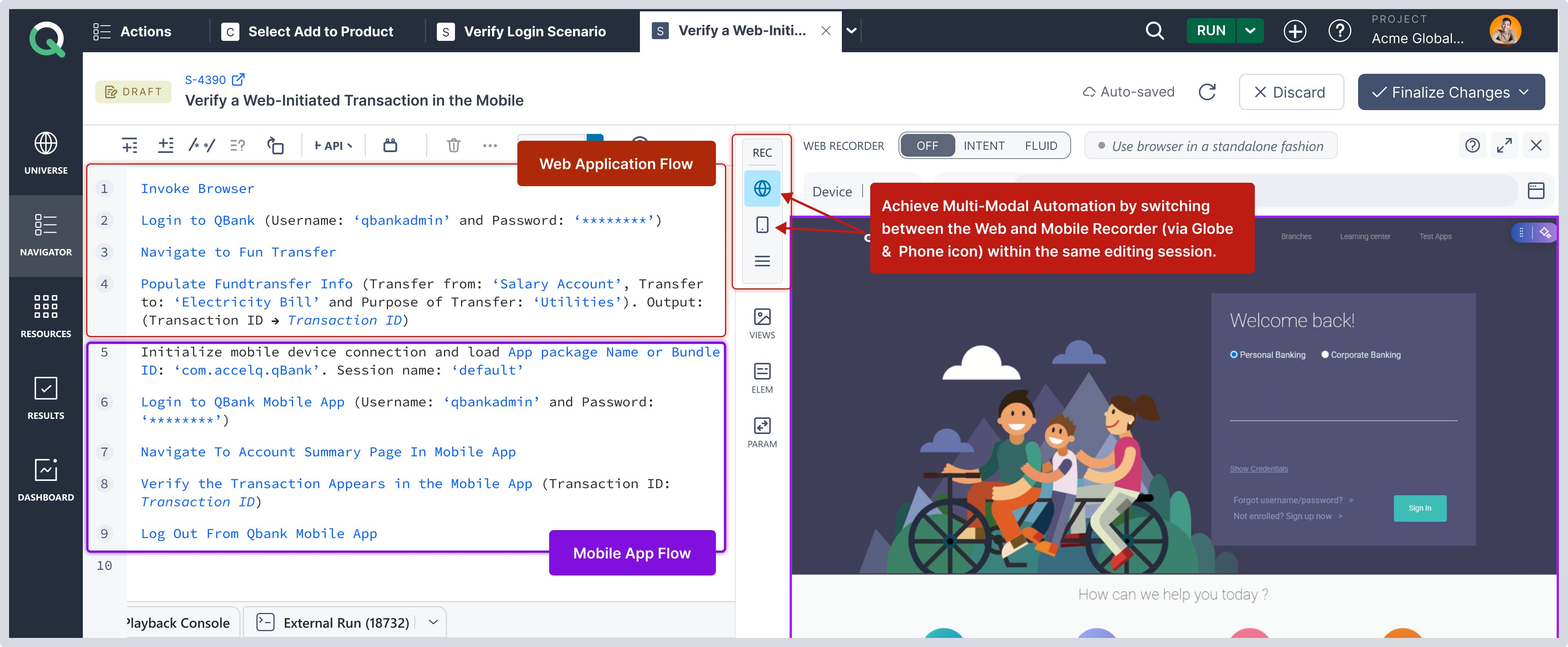The image size is (1568, 647).
Task: Open the Results section
Action: coord(46,398)
